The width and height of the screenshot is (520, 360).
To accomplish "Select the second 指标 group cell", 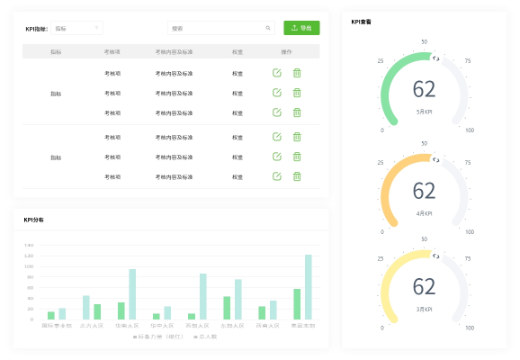I will (x=56, y=157).
